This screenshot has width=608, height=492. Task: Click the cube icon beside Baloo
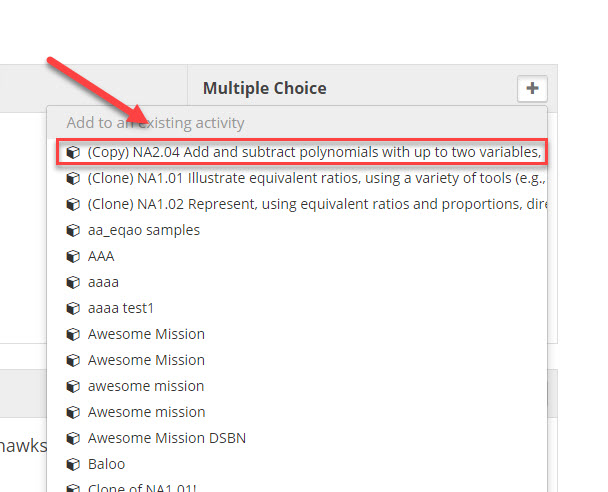(x=73, y=464)
